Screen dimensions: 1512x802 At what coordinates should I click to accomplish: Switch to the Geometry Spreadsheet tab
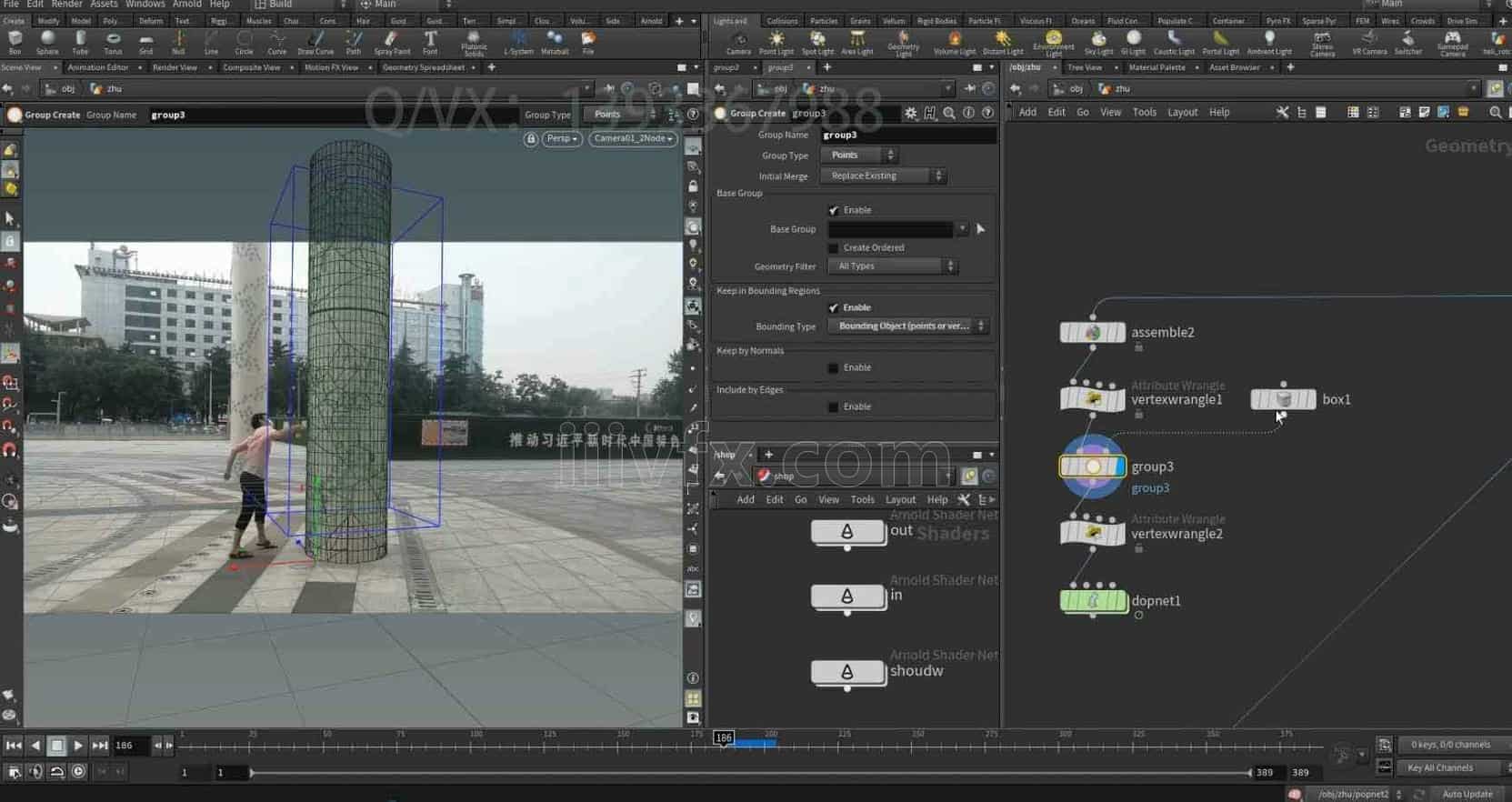pos(424,67)
